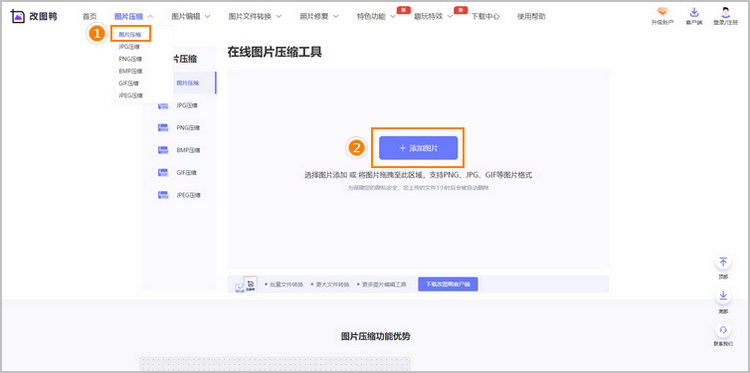Image resolution: width=750 pixels, height=373 pixels.
Task: Click the 改图鸭 logo icon
Action: (17, 16)
